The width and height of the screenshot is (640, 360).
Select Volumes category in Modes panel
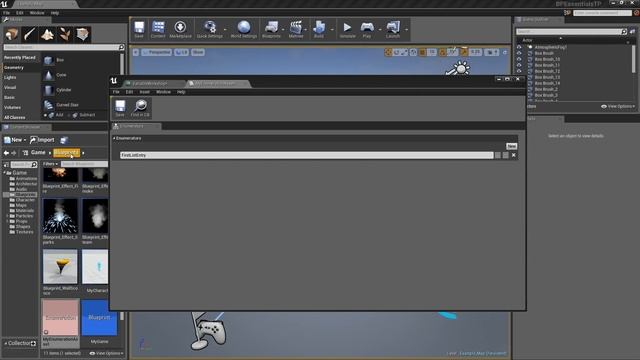(x=12, y=108)
